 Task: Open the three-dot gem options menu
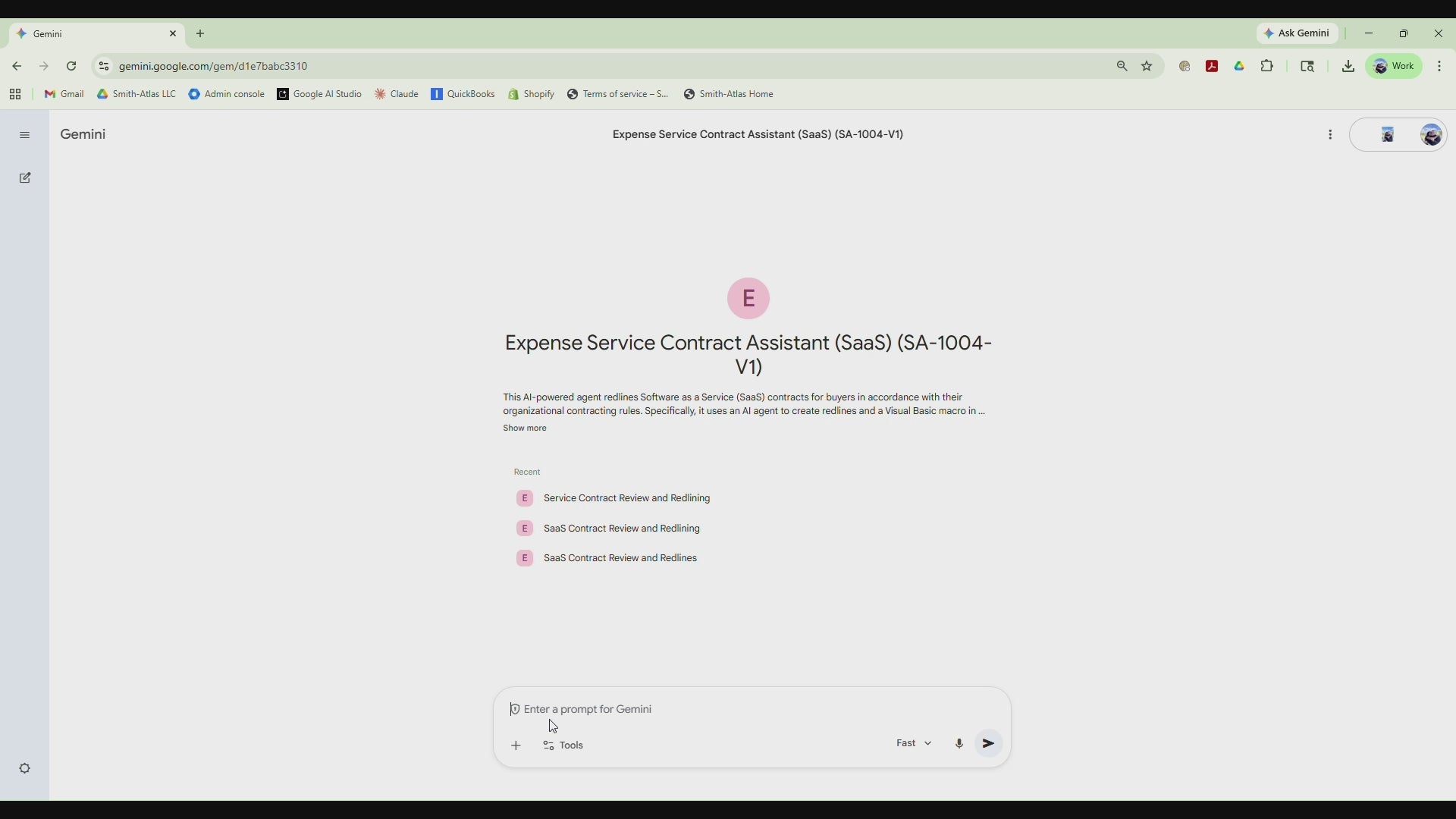click(1330, 135)
